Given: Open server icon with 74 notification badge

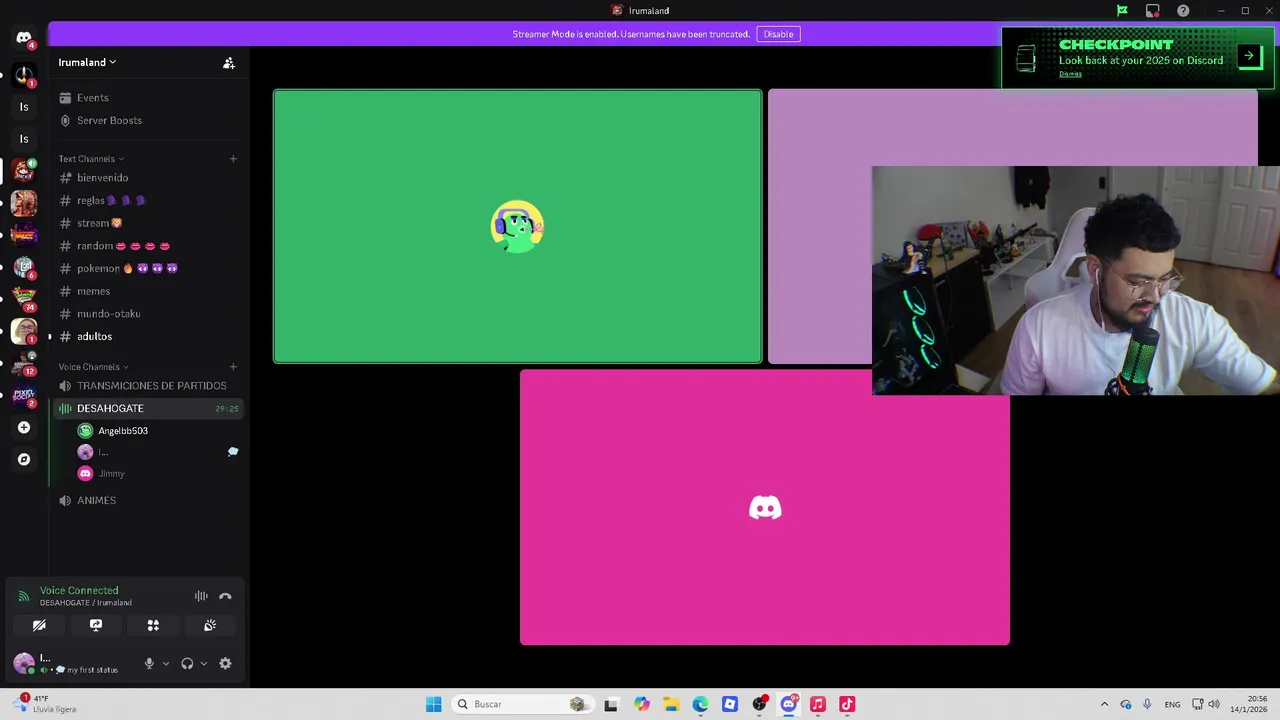Looking at the screenshot, I should (24, 298).
